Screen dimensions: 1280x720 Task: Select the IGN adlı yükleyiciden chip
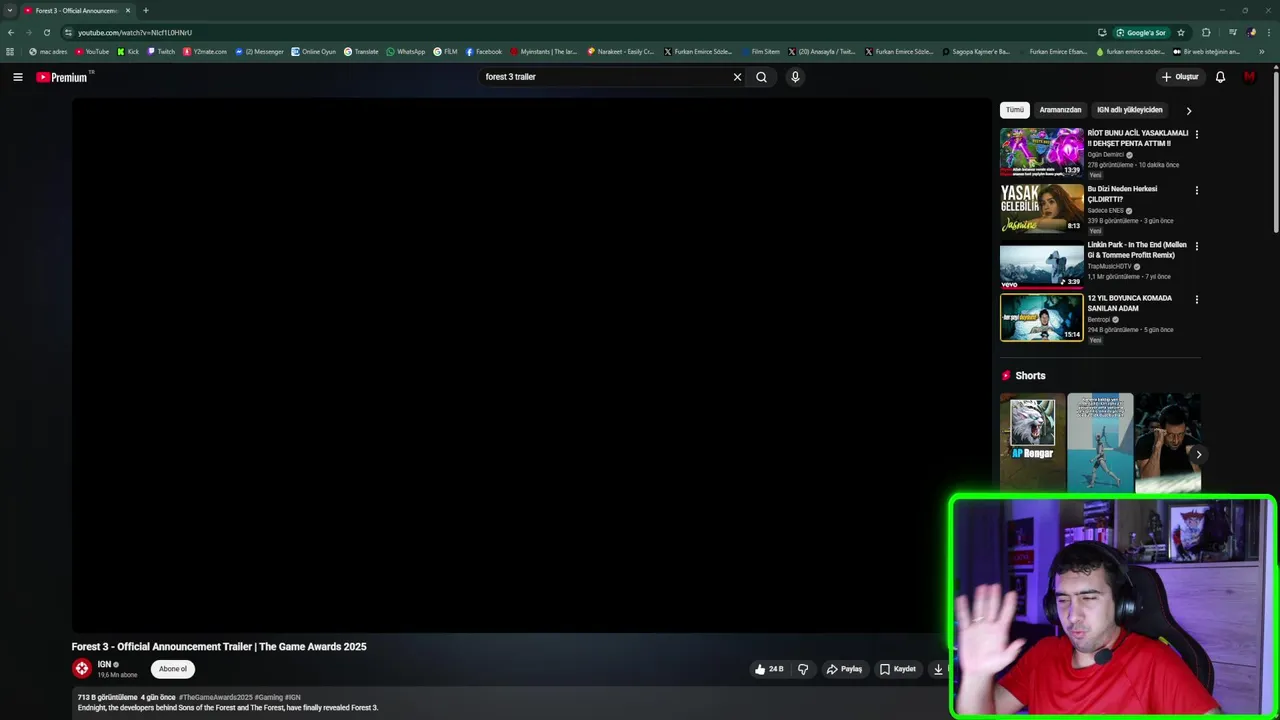point(1130,110)
